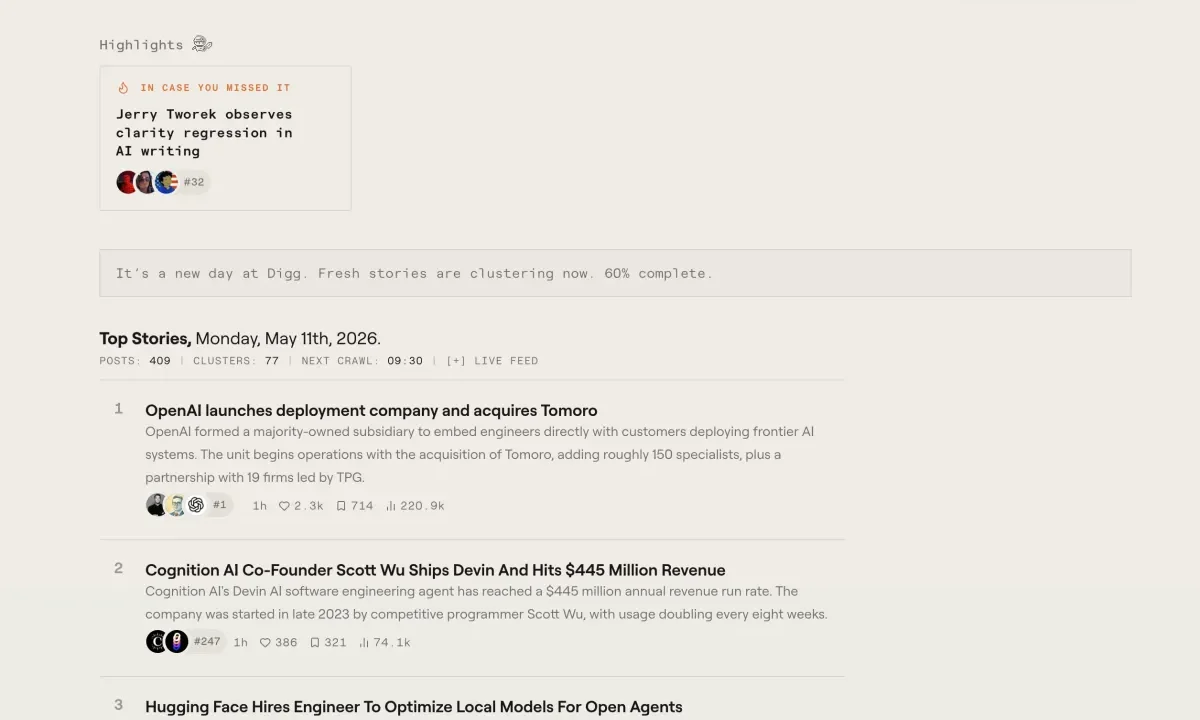Click the Highlights section label
Image resolution: width=1200 pixels, height=720 pixels.
pos(141,45)
